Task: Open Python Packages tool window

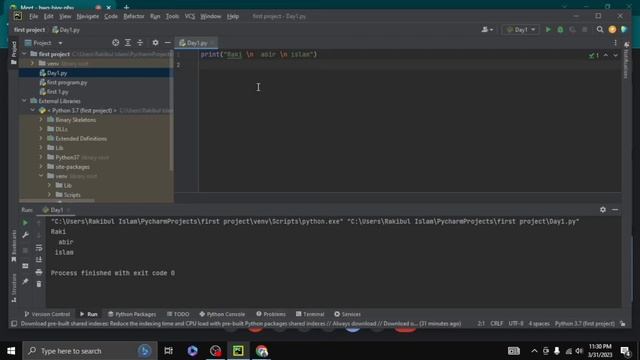Action: 132,314
